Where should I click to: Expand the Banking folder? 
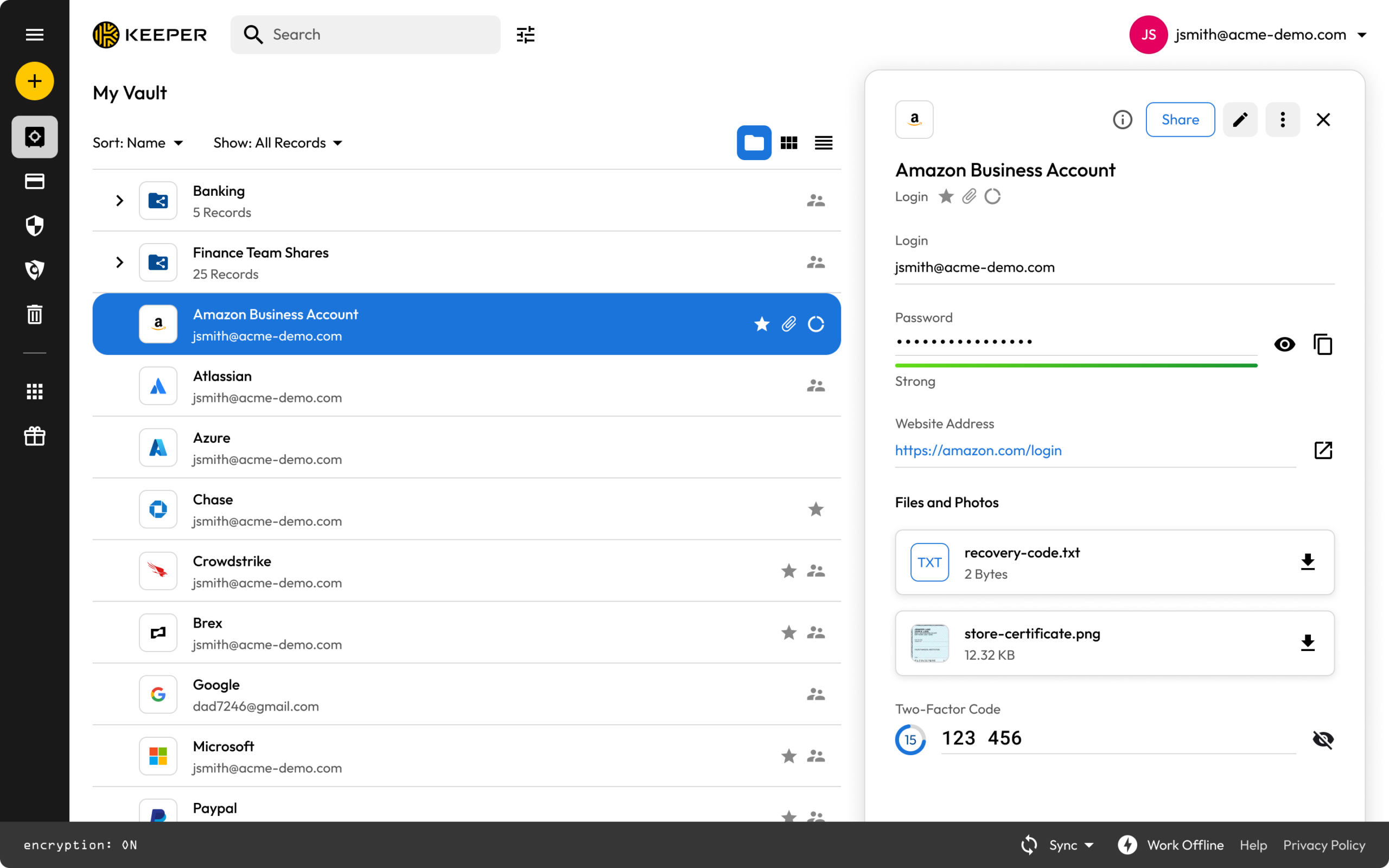point(119,200)
